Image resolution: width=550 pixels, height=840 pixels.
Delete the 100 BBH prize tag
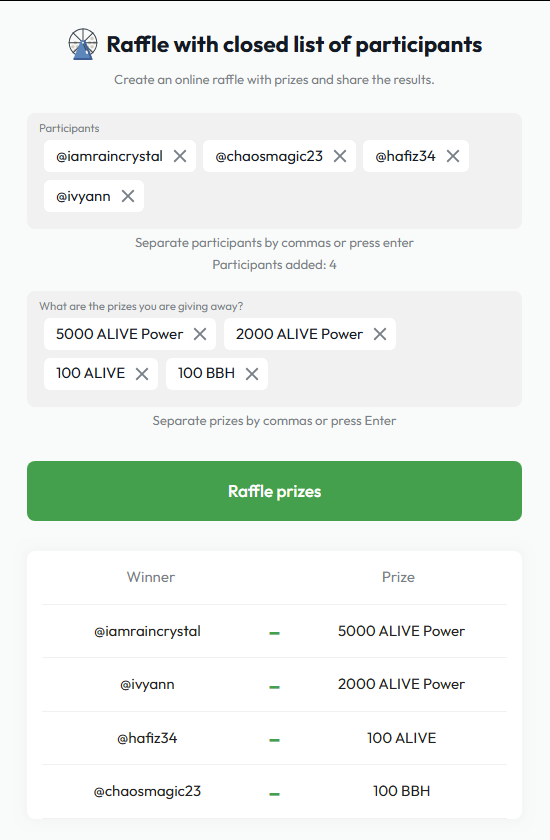[x=252, y=373]
